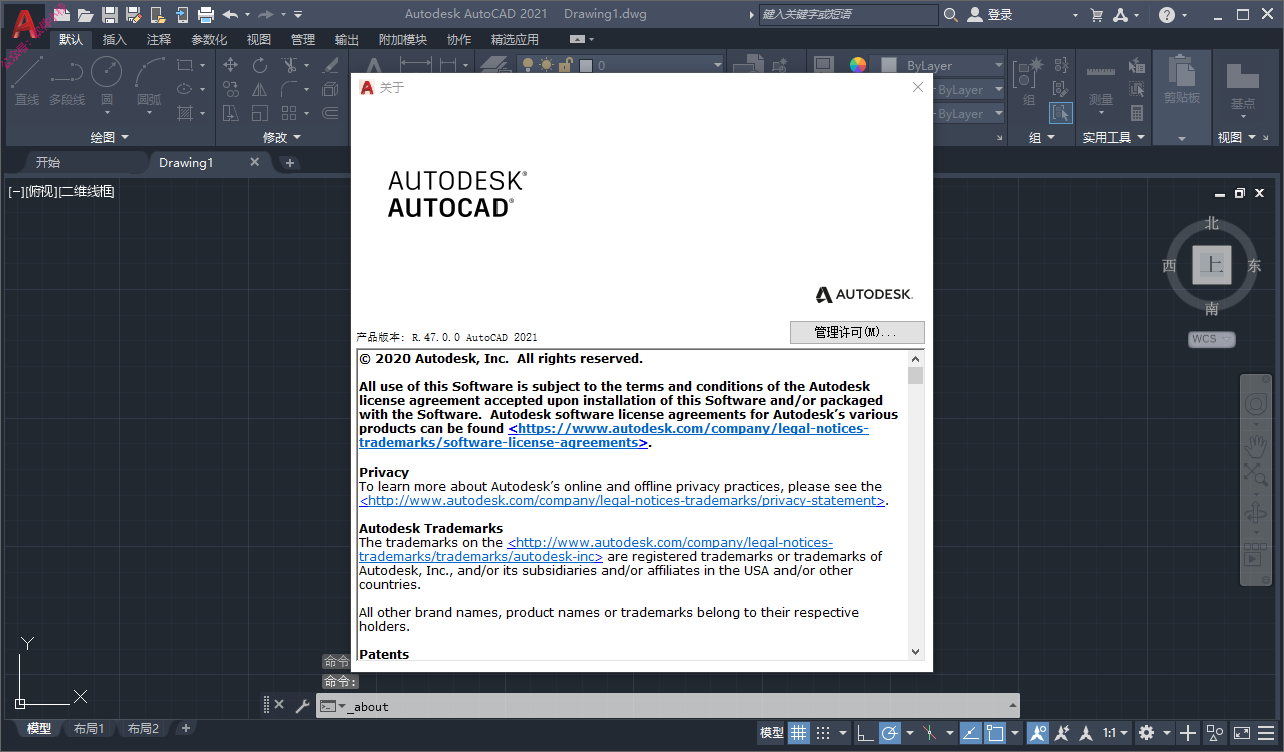Screen dimensions: 1284x752
Task: Toggle polar tracking in status bar
Action: (890, 732)
